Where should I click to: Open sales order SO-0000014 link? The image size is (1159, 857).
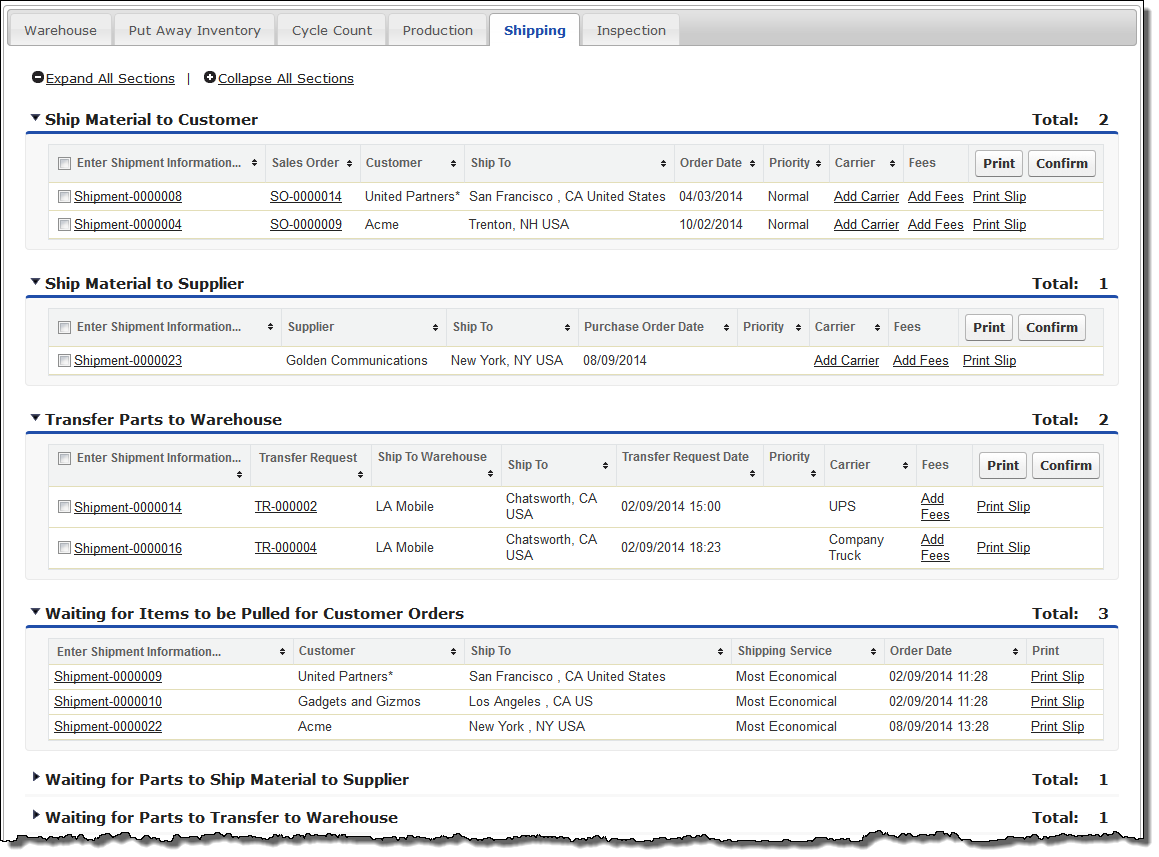[305, 197]
